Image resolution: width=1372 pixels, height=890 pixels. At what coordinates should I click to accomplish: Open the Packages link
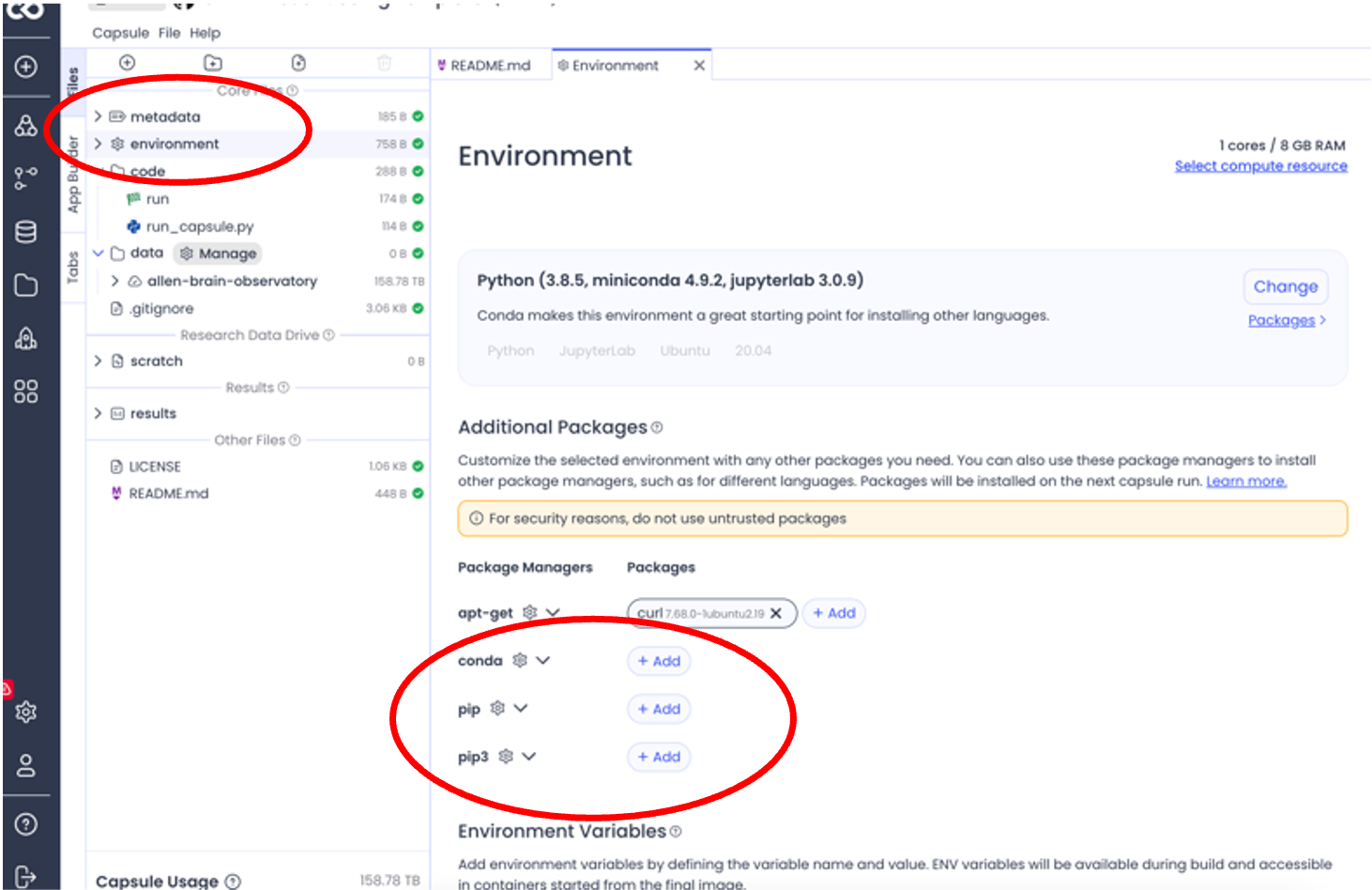click(x=1282, y=320)
